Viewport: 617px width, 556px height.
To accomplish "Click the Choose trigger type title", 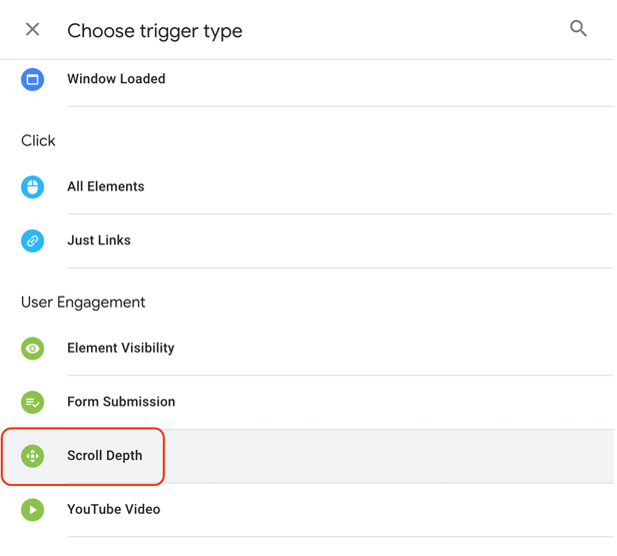I will click(x=155, y=31).
